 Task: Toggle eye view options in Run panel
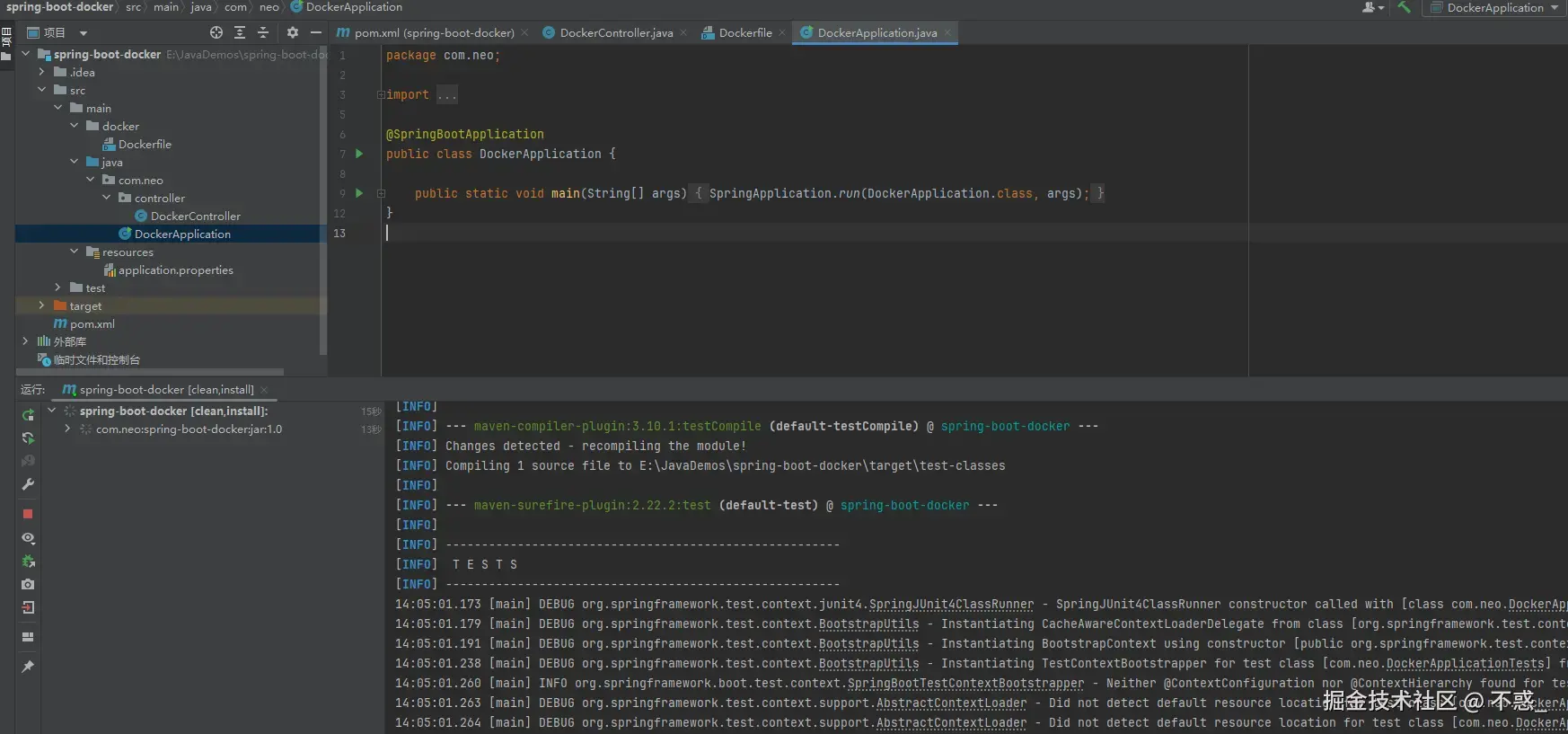coord(28,538)
